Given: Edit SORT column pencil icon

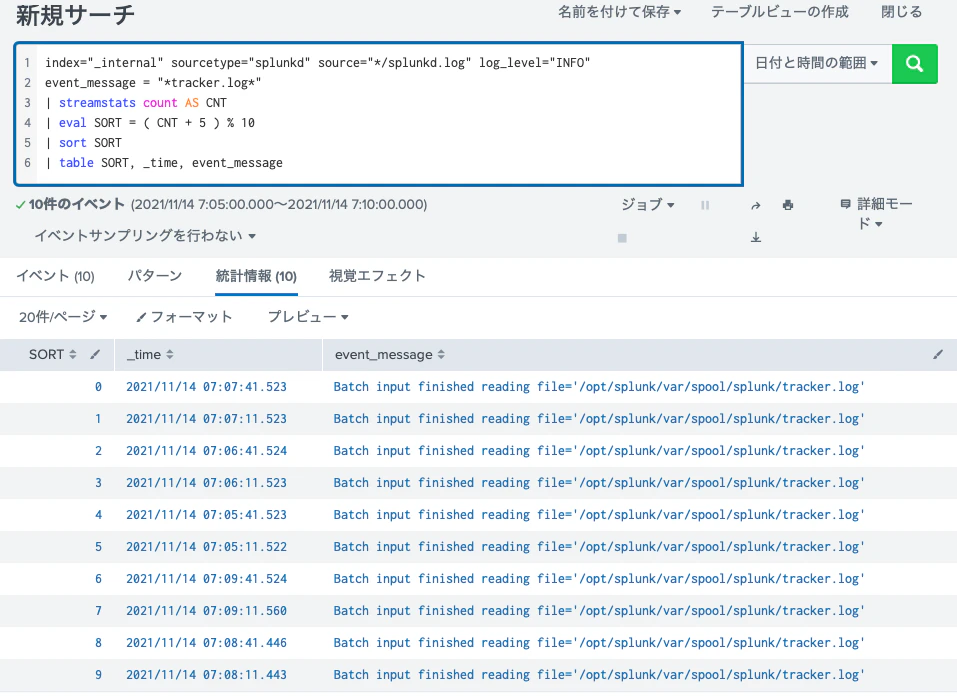Looking at the screenshot, I should tap(95, 355).
